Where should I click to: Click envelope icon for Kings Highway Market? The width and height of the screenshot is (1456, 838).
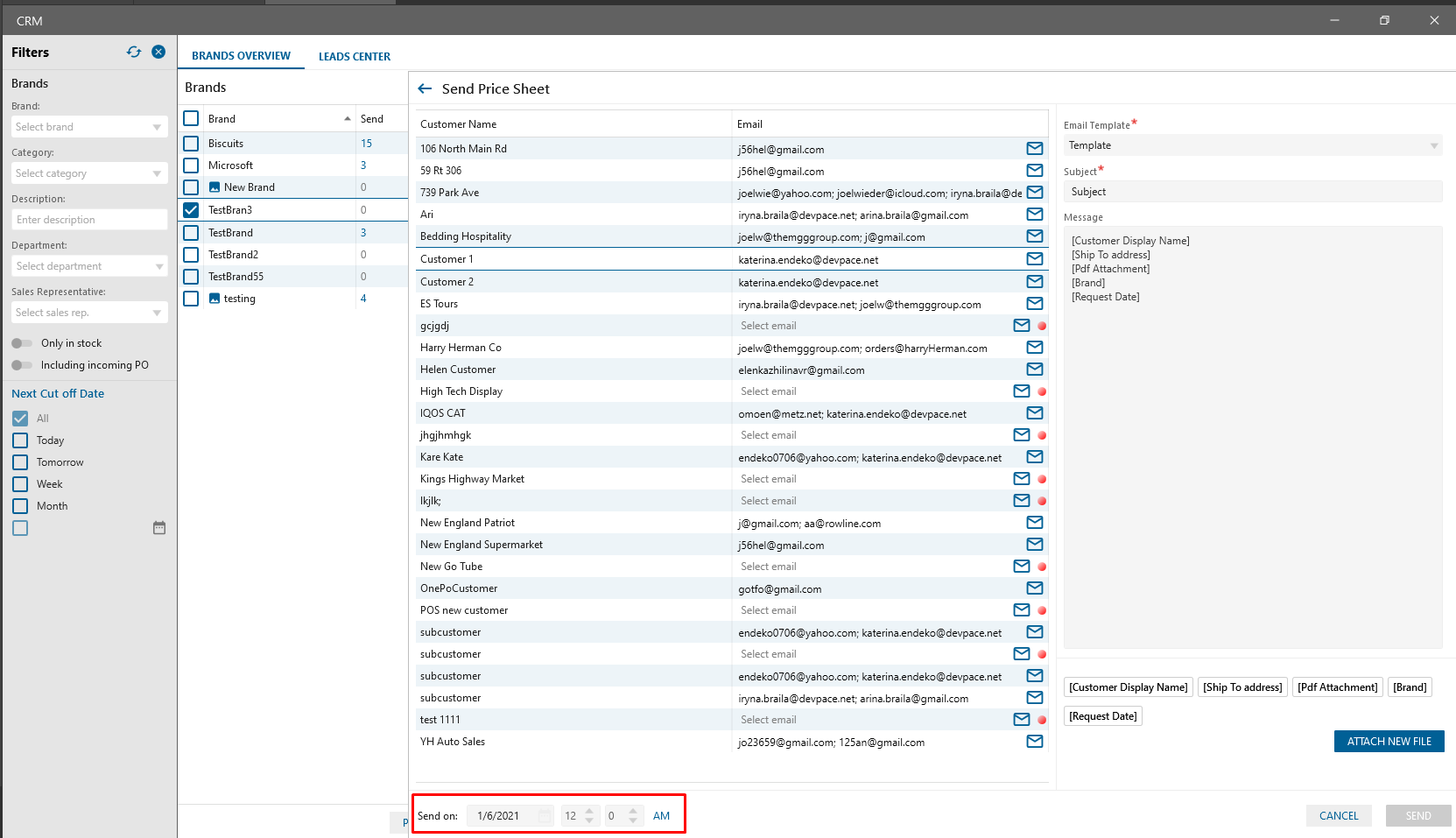[1021, 479]
